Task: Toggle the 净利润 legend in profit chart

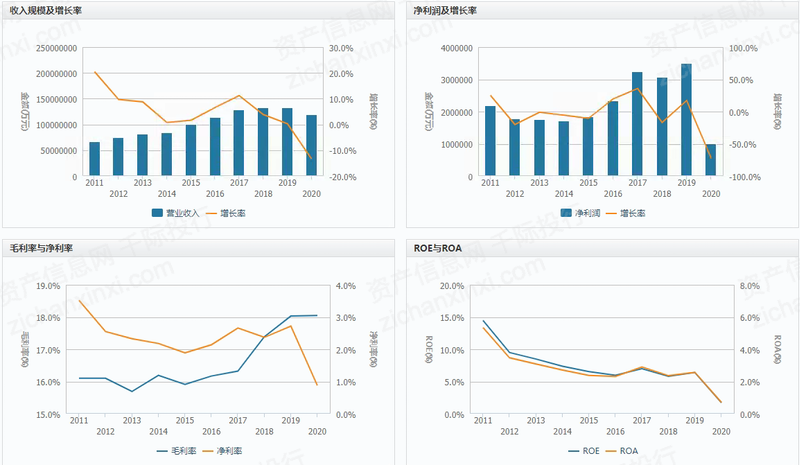Action: click(x=580, y=213)
